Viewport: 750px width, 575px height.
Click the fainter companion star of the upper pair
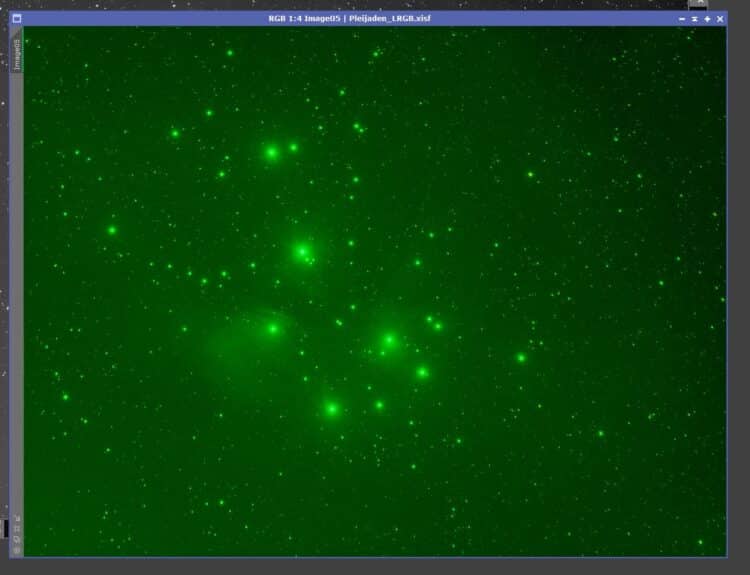pos(293,148)
